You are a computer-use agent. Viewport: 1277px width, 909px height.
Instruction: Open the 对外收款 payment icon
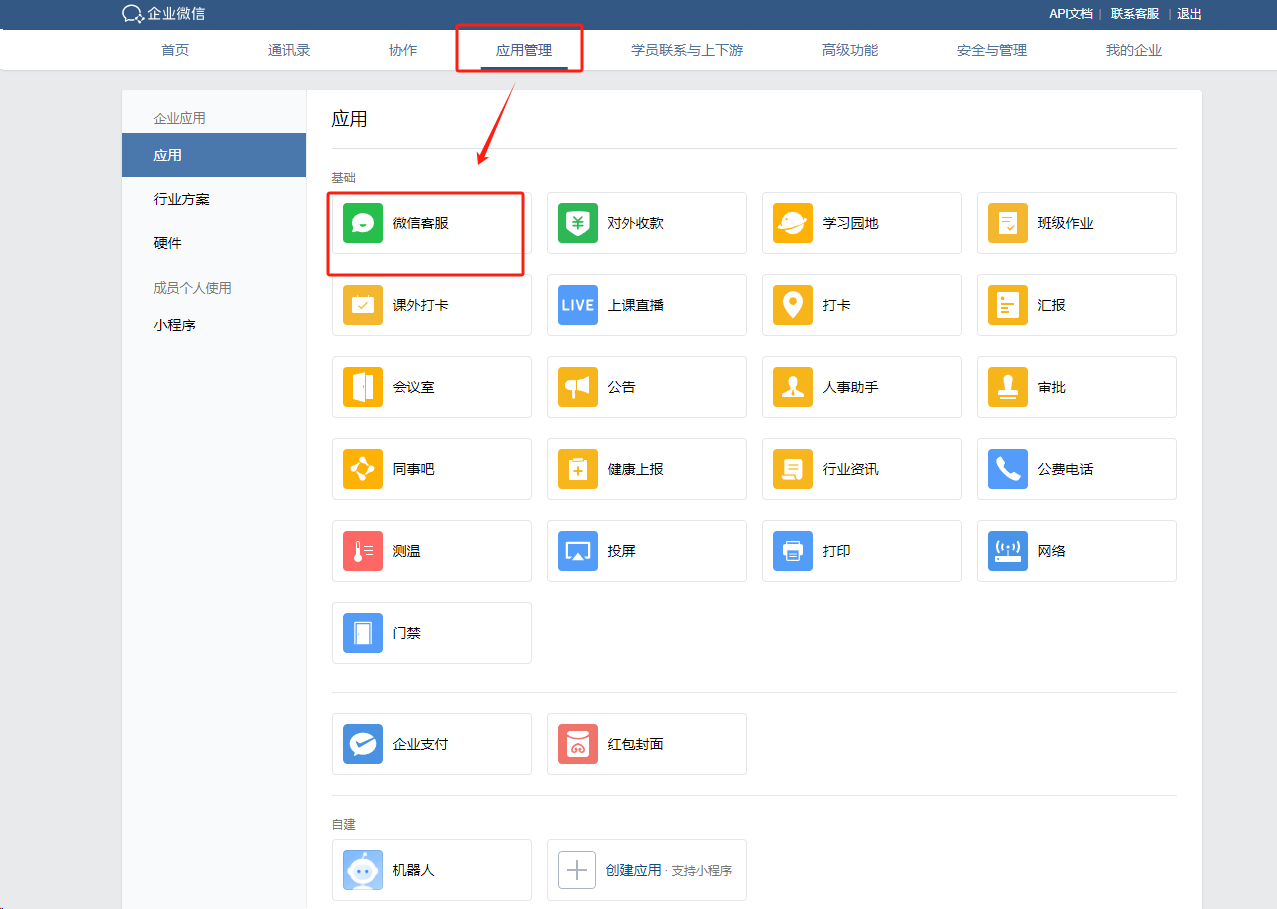click(x=578, y=223)
